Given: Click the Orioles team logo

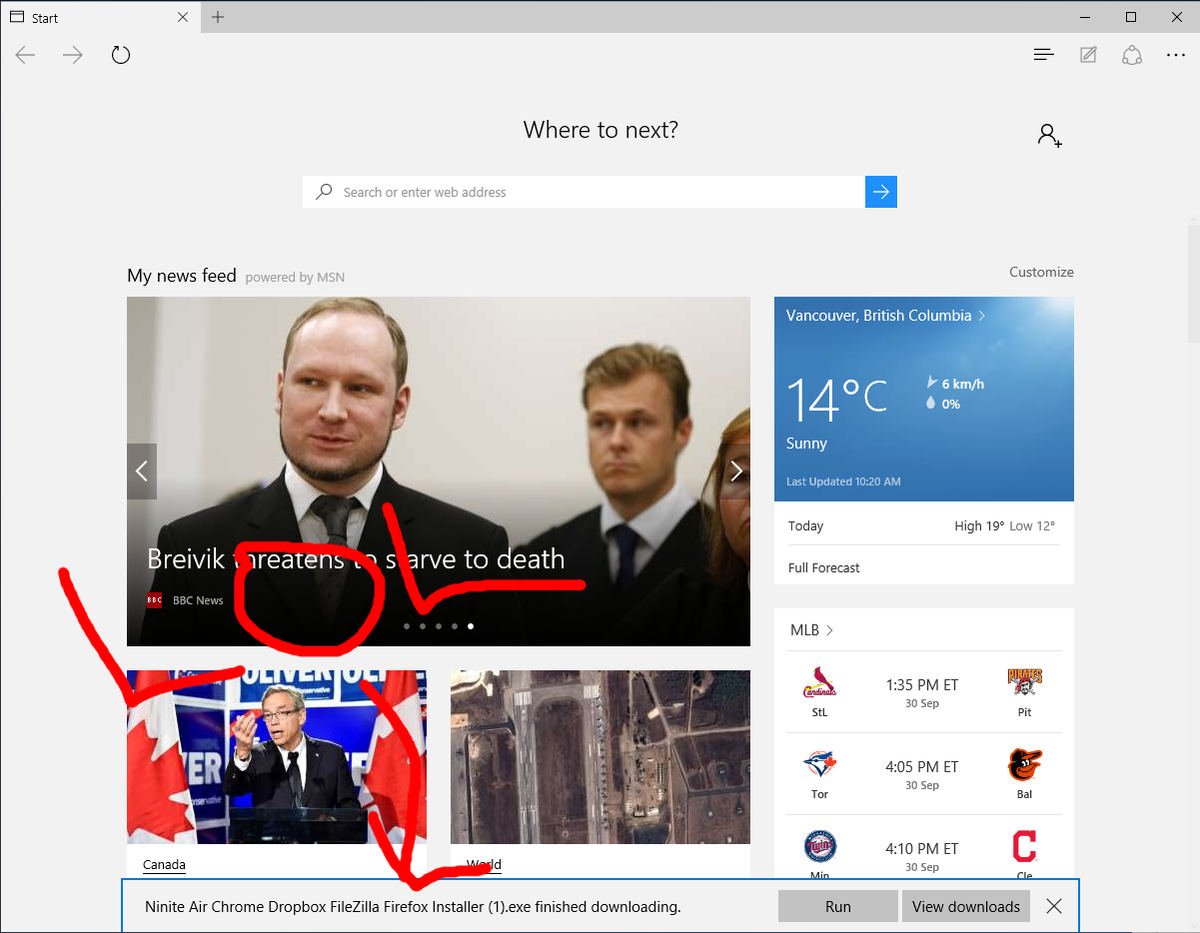Looking at the screenshot, I should 1024,766.
